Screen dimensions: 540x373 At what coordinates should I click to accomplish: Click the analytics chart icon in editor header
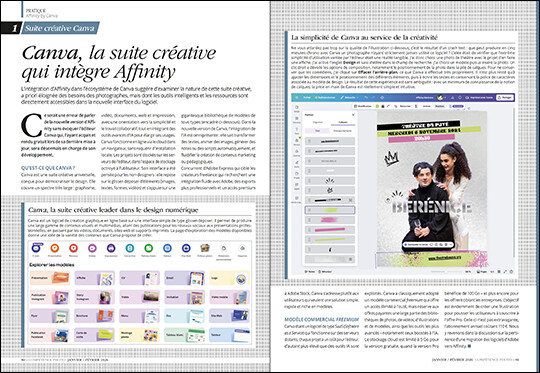(453, 97)
